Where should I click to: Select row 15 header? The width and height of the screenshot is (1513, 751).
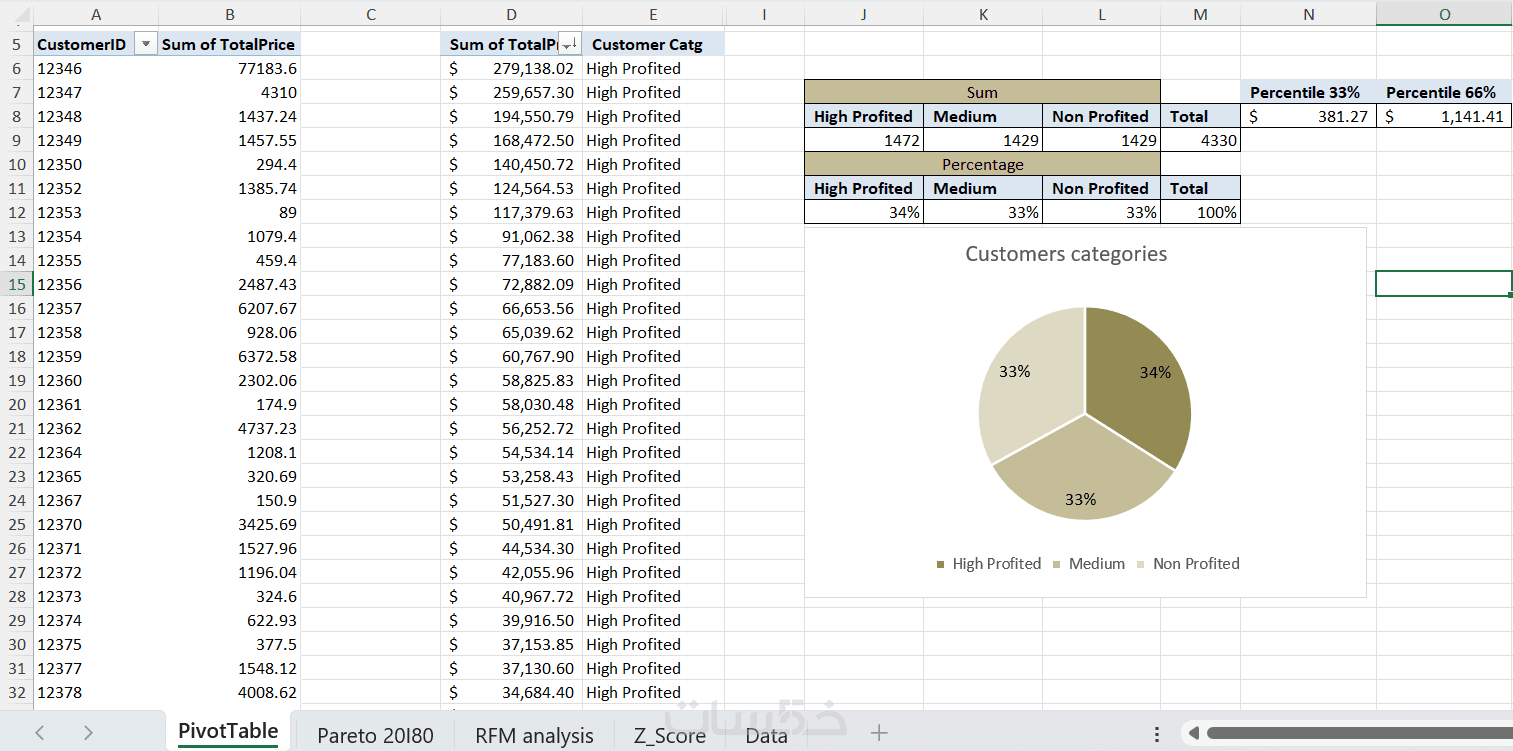16,284
